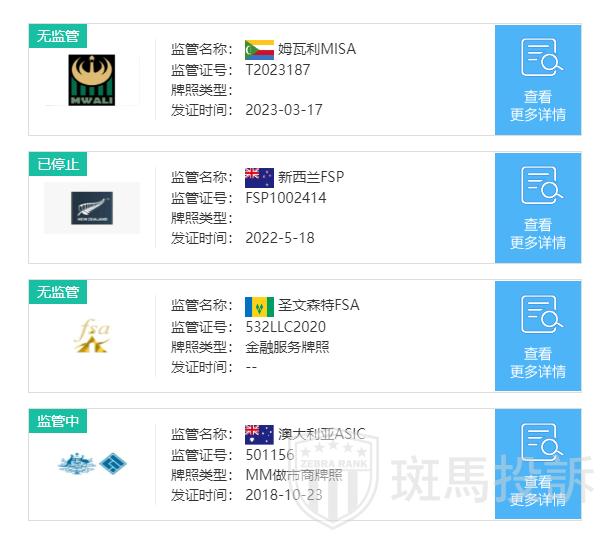The height and width of the screenshot is (541, 613).
Task: Open the Australian ASIC crest logo
Action: click(x=92, y=464)
